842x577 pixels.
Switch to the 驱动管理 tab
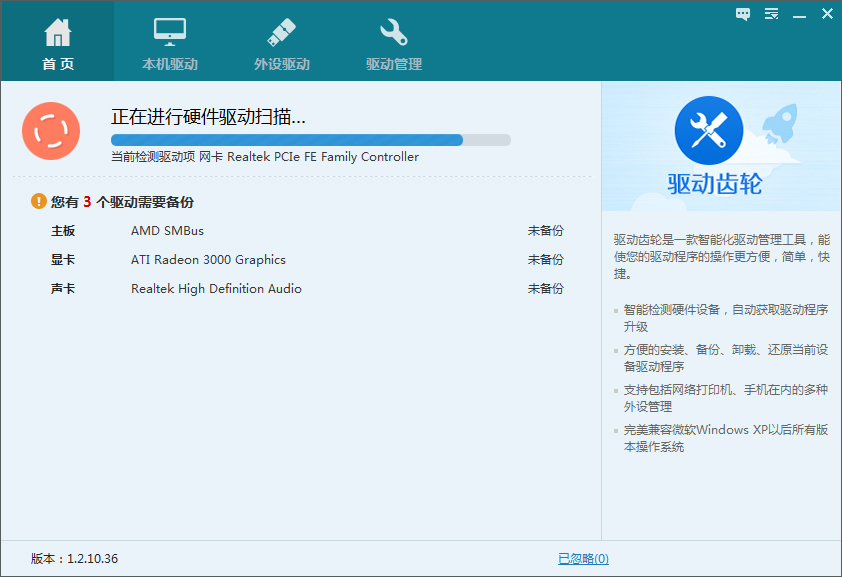tap(394, 64)
